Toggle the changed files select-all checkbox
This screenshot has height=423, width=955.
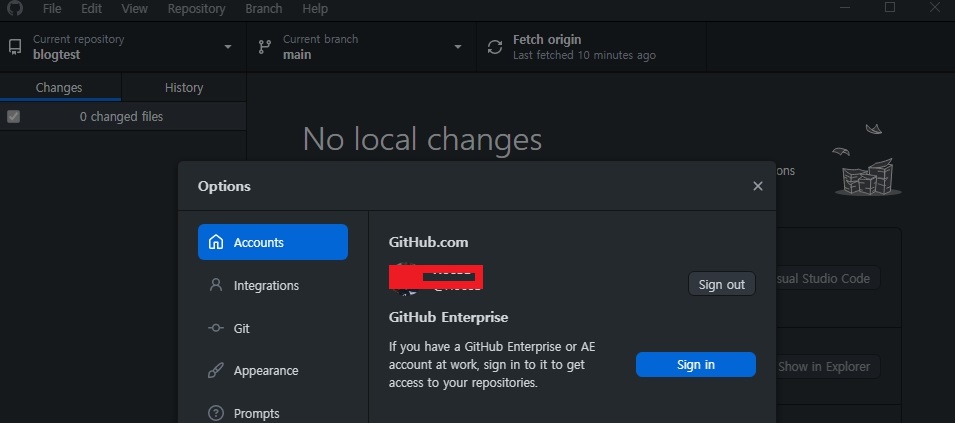(13, 116)
